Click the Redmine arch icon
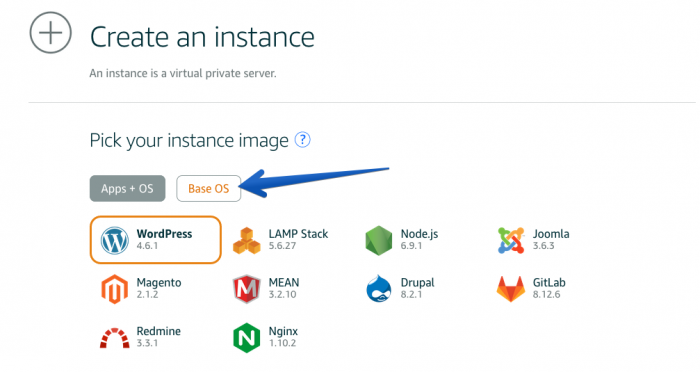Image resolution: width=700 pixels, height=372 pixels. point(115,338)
